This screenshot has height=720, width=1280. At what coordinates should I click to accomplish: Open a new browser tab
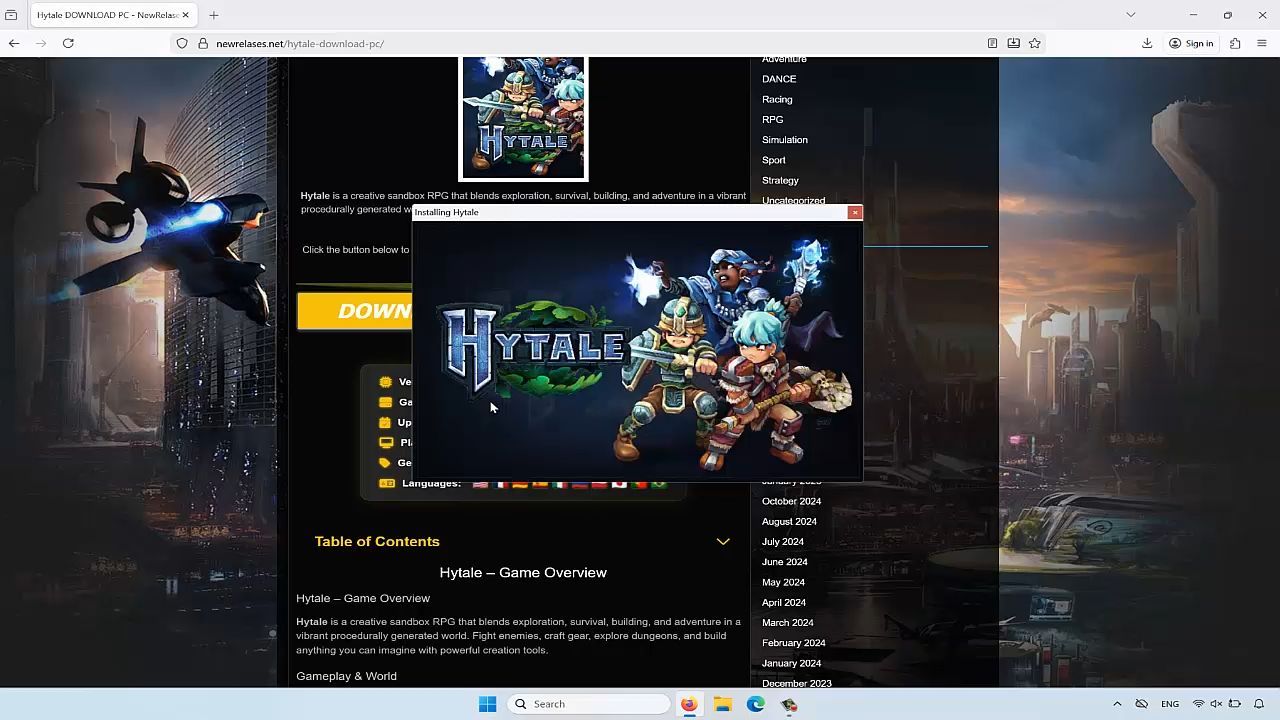point(214,15)
